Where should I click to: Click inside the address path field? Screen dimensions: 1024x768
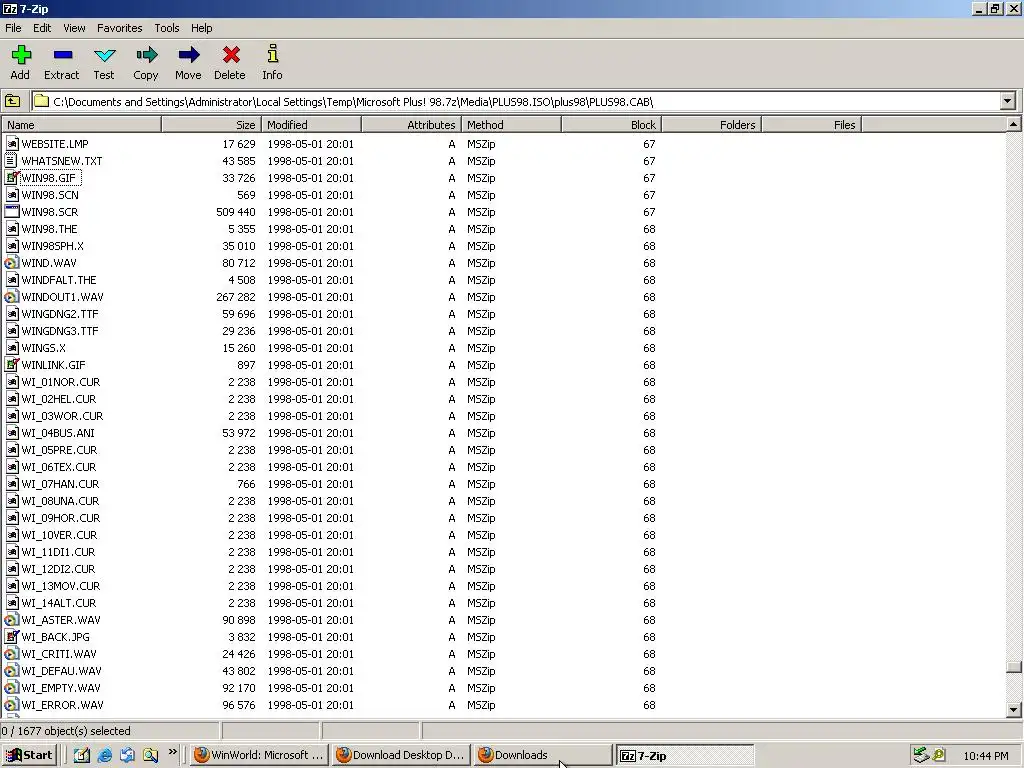tap(516, 101)
